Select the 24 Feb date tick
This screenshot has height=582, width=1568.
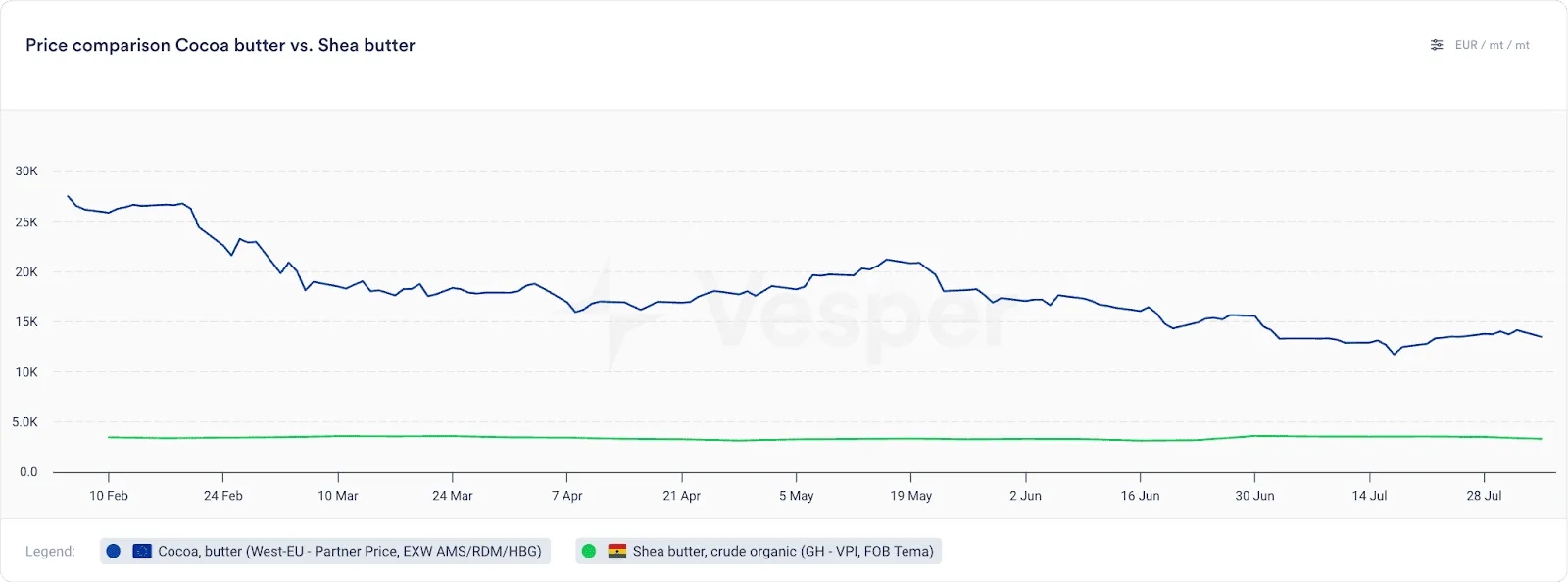pos(223,496)
